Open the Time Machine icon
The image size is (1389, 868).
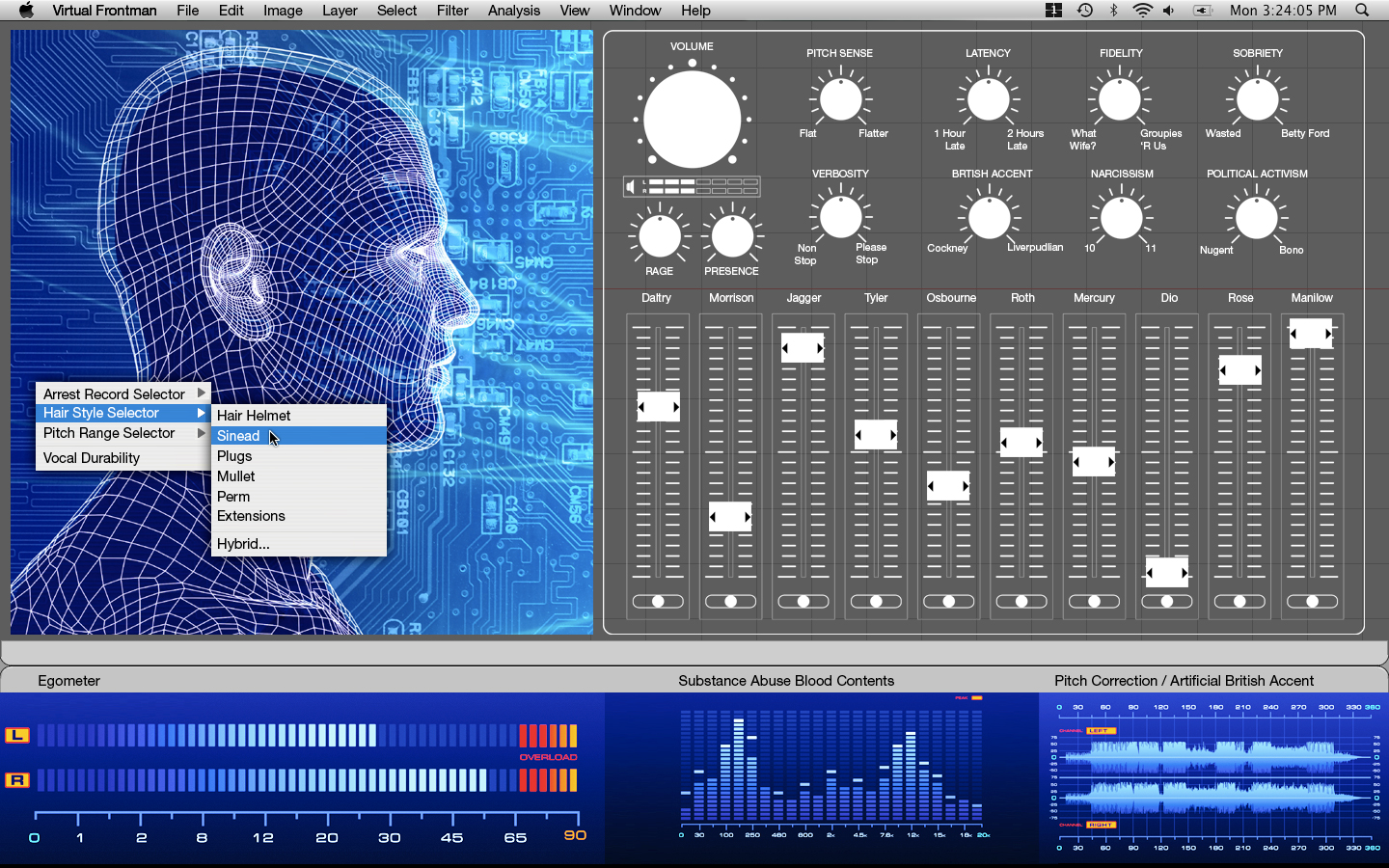1085,11
